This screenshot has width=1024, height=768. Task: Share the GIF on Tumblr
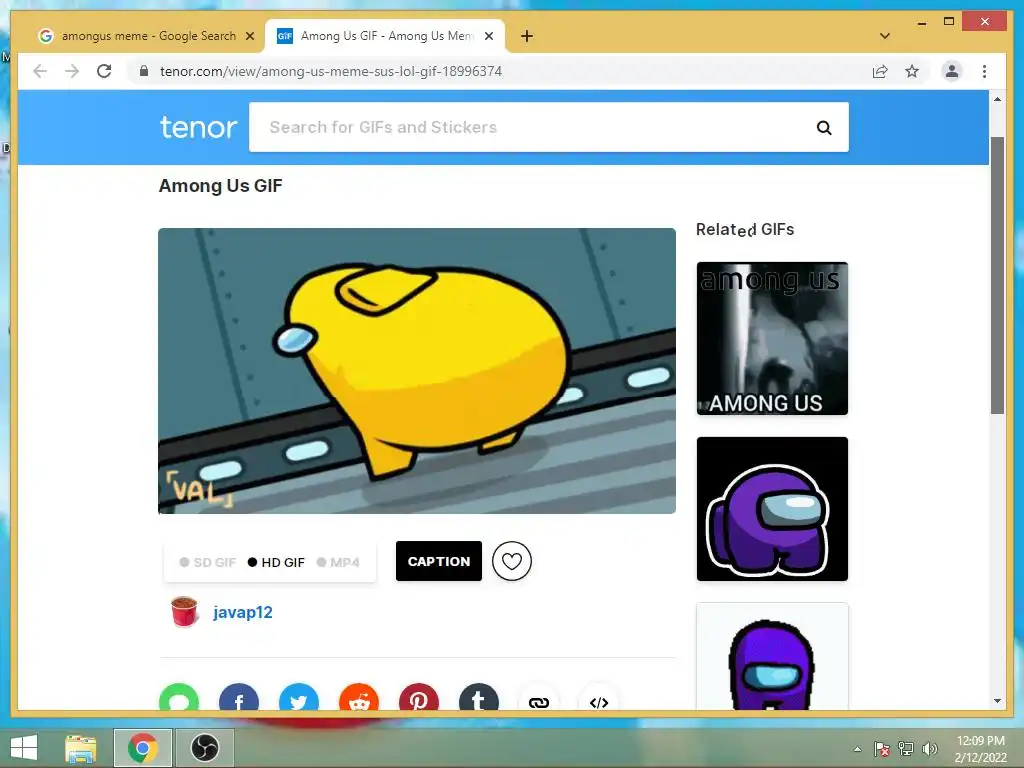(479, 697)
